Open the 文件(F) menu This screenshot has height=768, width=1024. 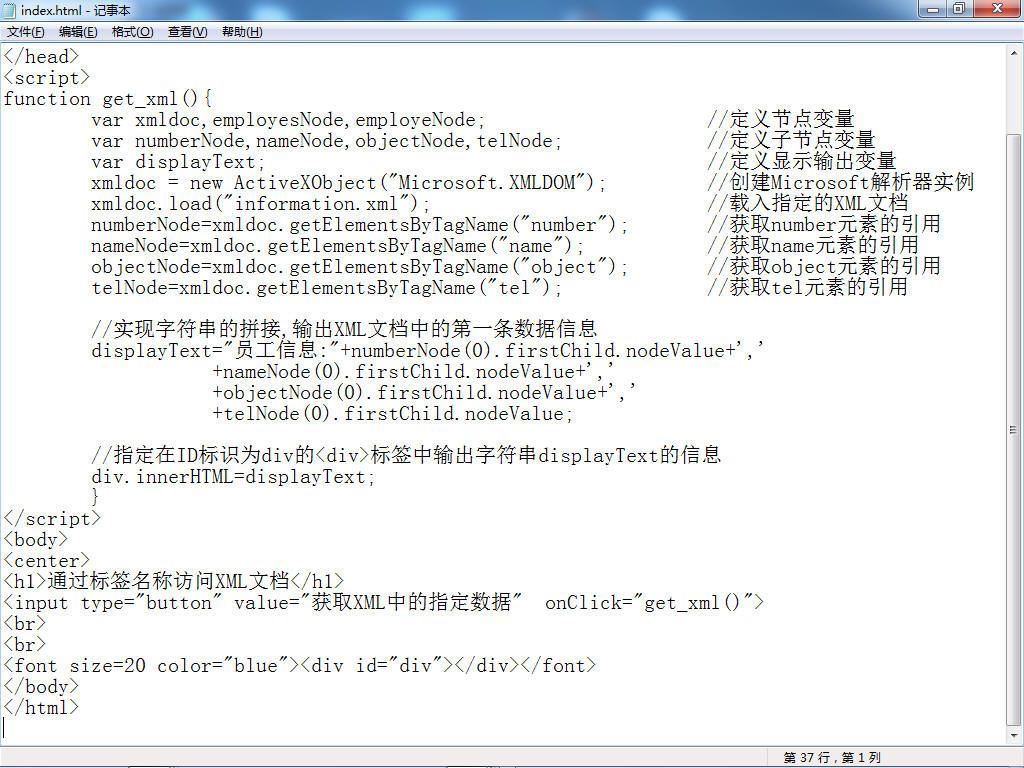tap(25, 32)
